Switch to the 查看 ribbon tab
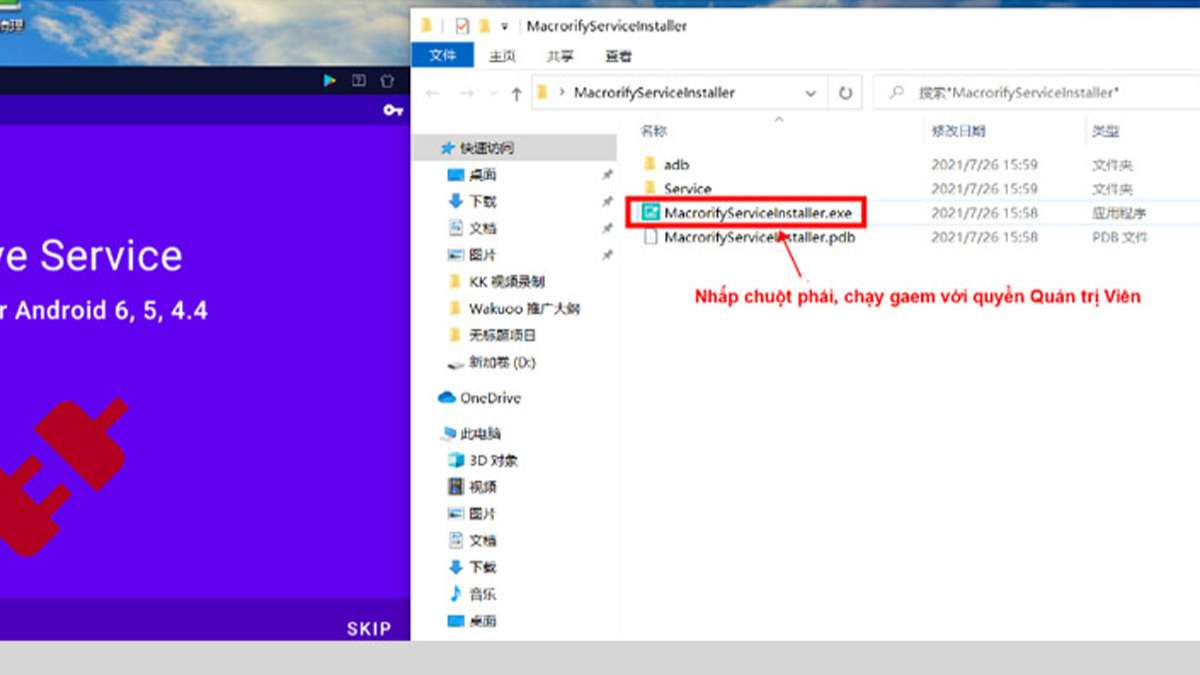Viewport: 1200px width, 675px height. (618, 57)
